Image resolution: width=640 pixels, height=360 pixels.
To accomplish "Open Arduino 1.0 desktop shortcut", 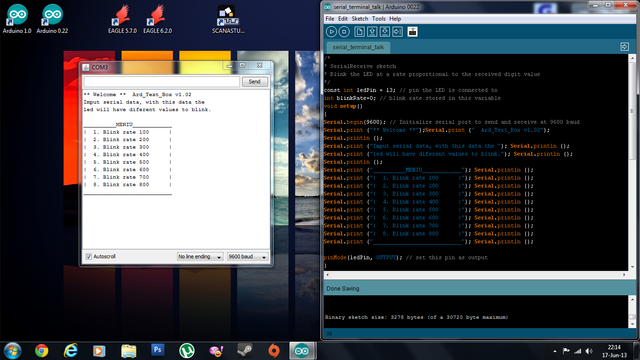I will (17, 19).
